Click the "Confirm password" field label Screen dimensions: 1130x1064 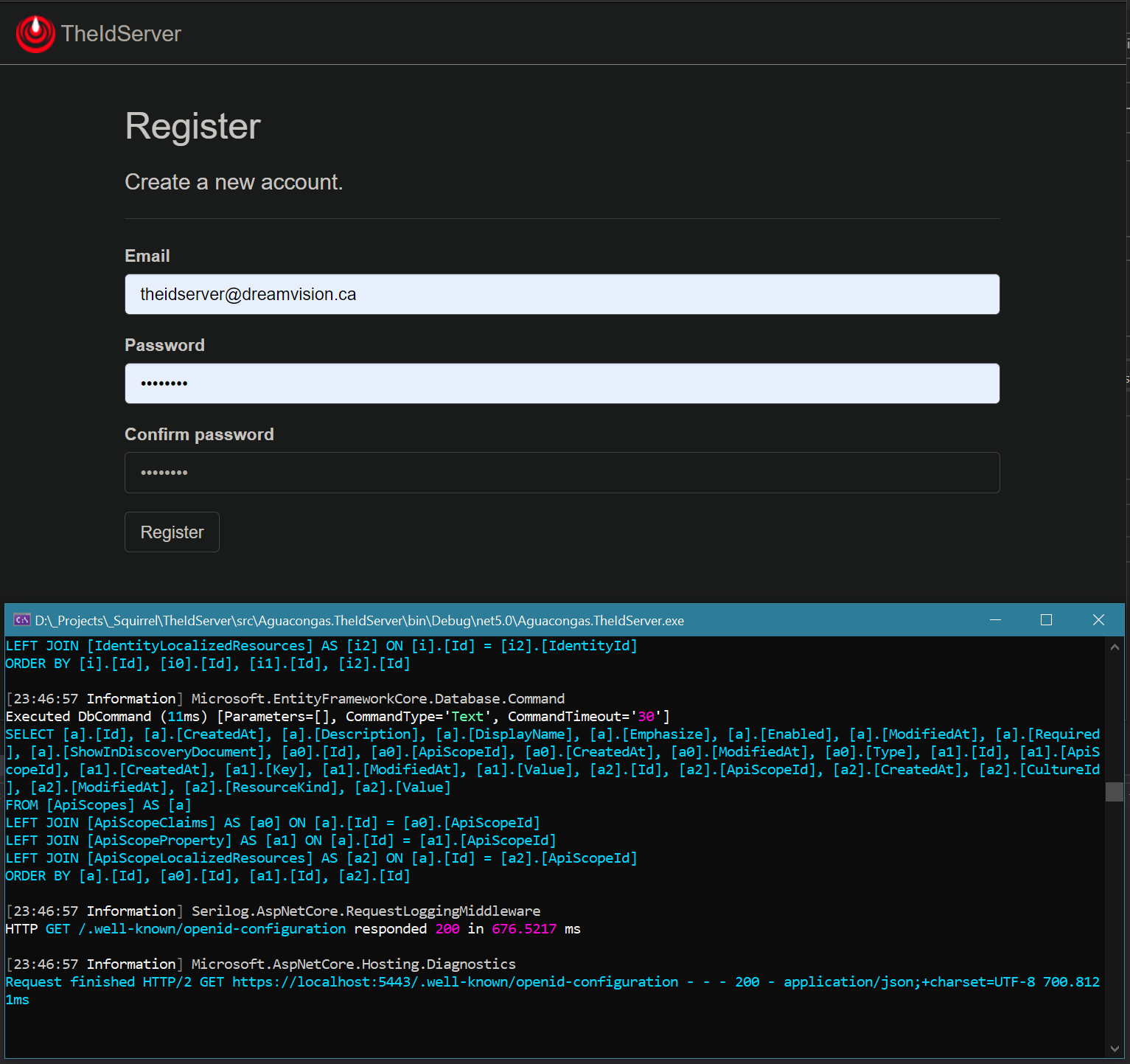pyautogui.click(x=199, y=434)
